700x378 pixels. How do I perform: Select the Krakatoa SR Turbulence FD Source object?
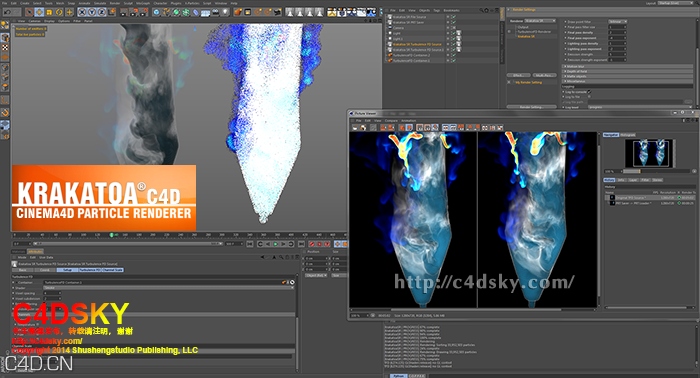coord(417,44)
